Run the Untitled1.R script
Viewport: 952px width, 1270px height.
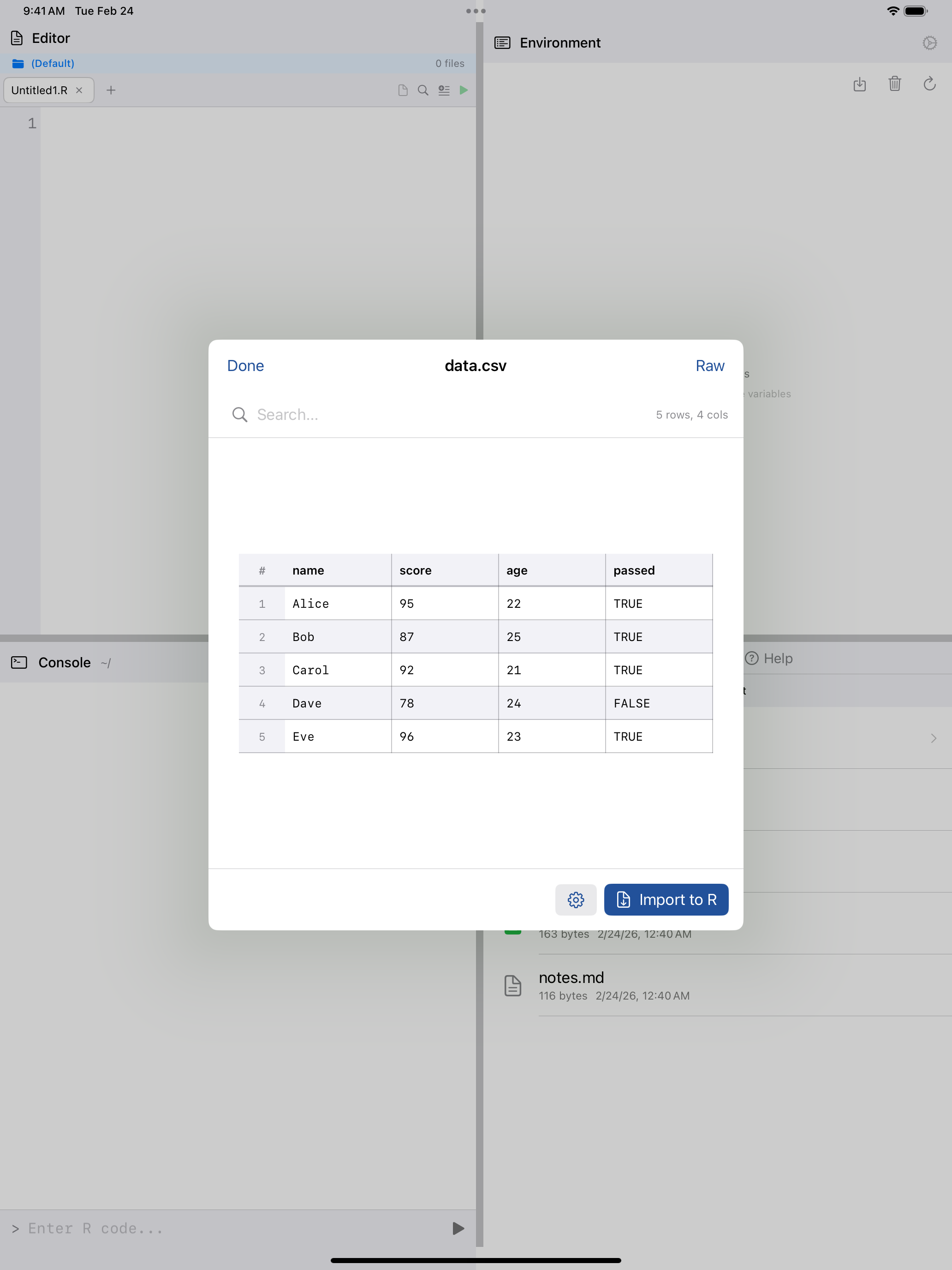tap(464, 90)
